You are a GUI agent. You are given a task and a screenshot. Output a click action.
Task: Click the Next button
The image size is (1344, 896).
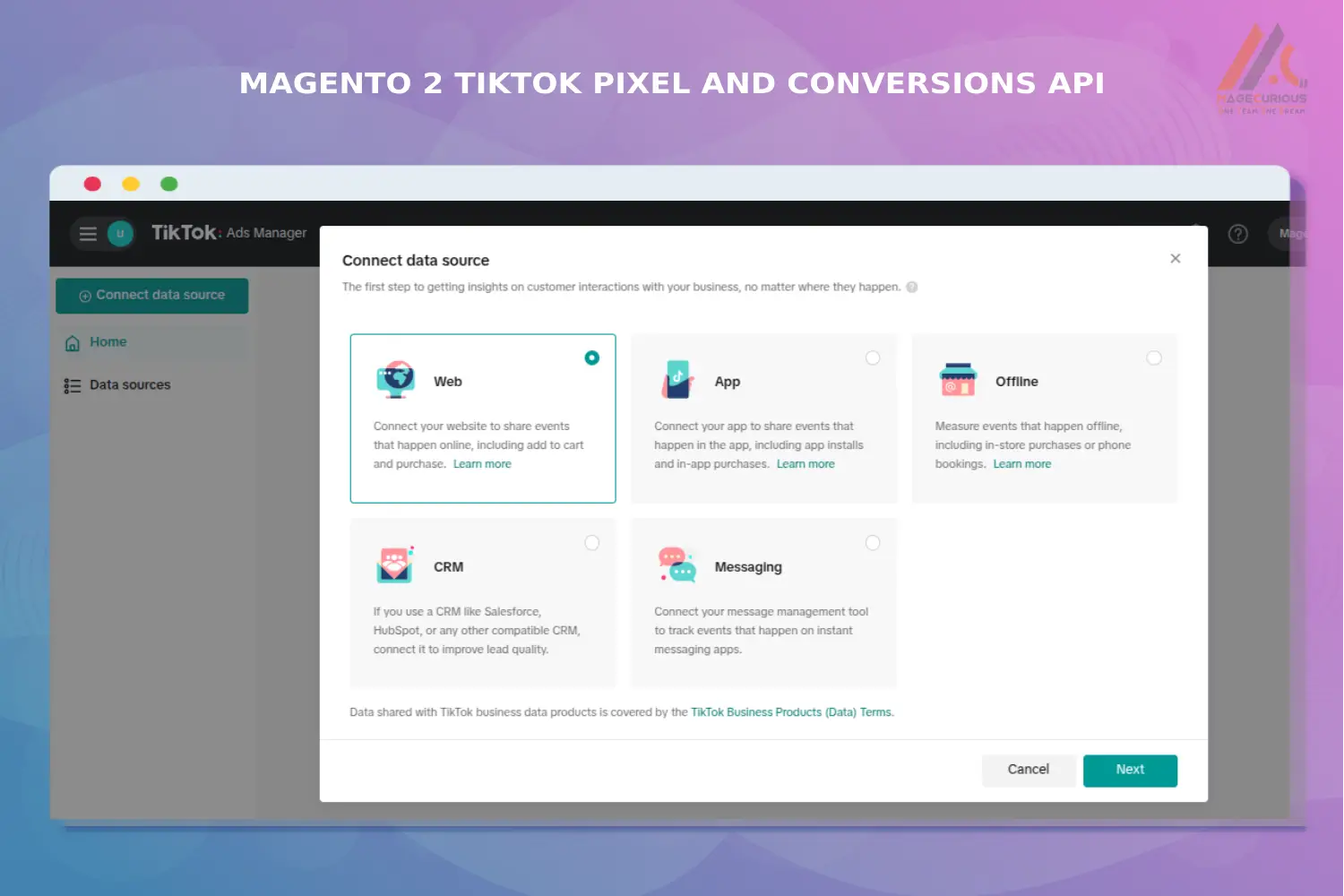(x=1130, y=770)
